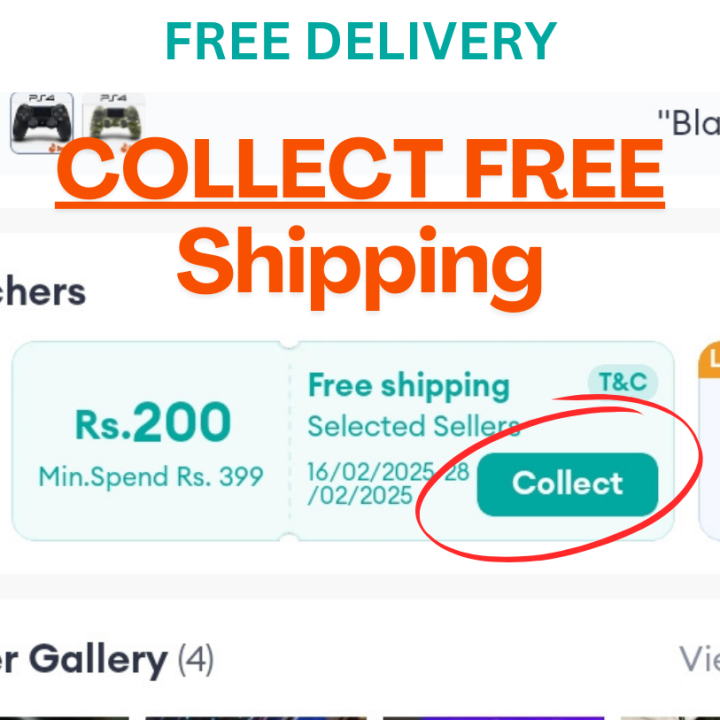The image size is (720, 720).
Task: Click the underlined COLLECT FREE headline
Action: (360, 168)
